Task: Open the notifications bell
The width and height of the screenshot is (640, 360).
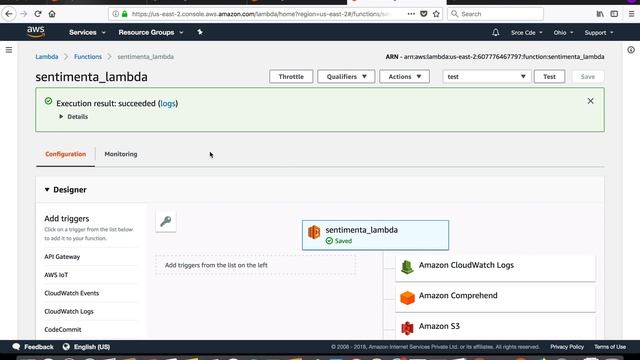Action: pos(496,32)
